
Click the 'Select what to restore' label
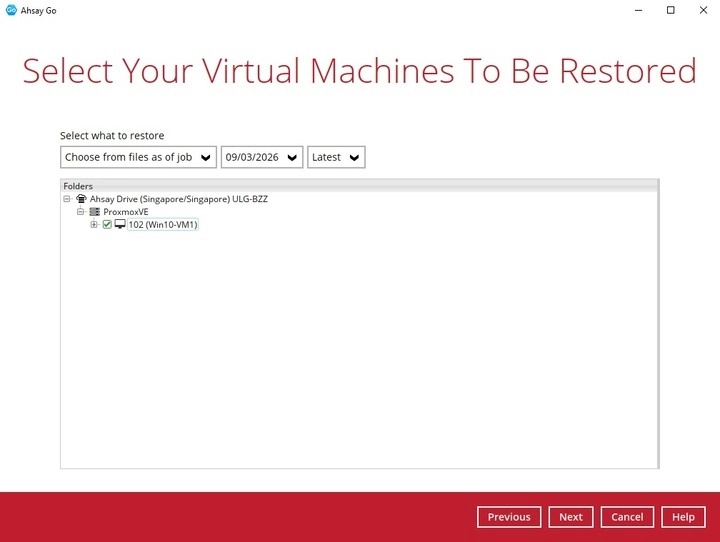(112, 136)
